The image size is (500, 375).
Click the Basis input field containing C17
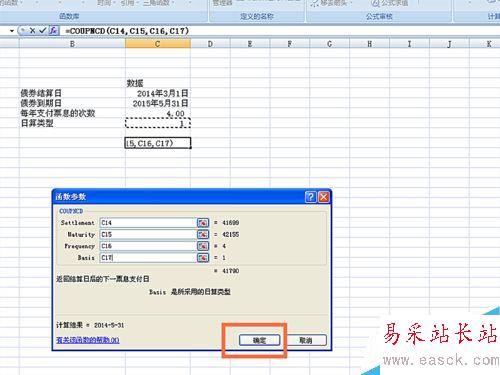tap(148, 258)
